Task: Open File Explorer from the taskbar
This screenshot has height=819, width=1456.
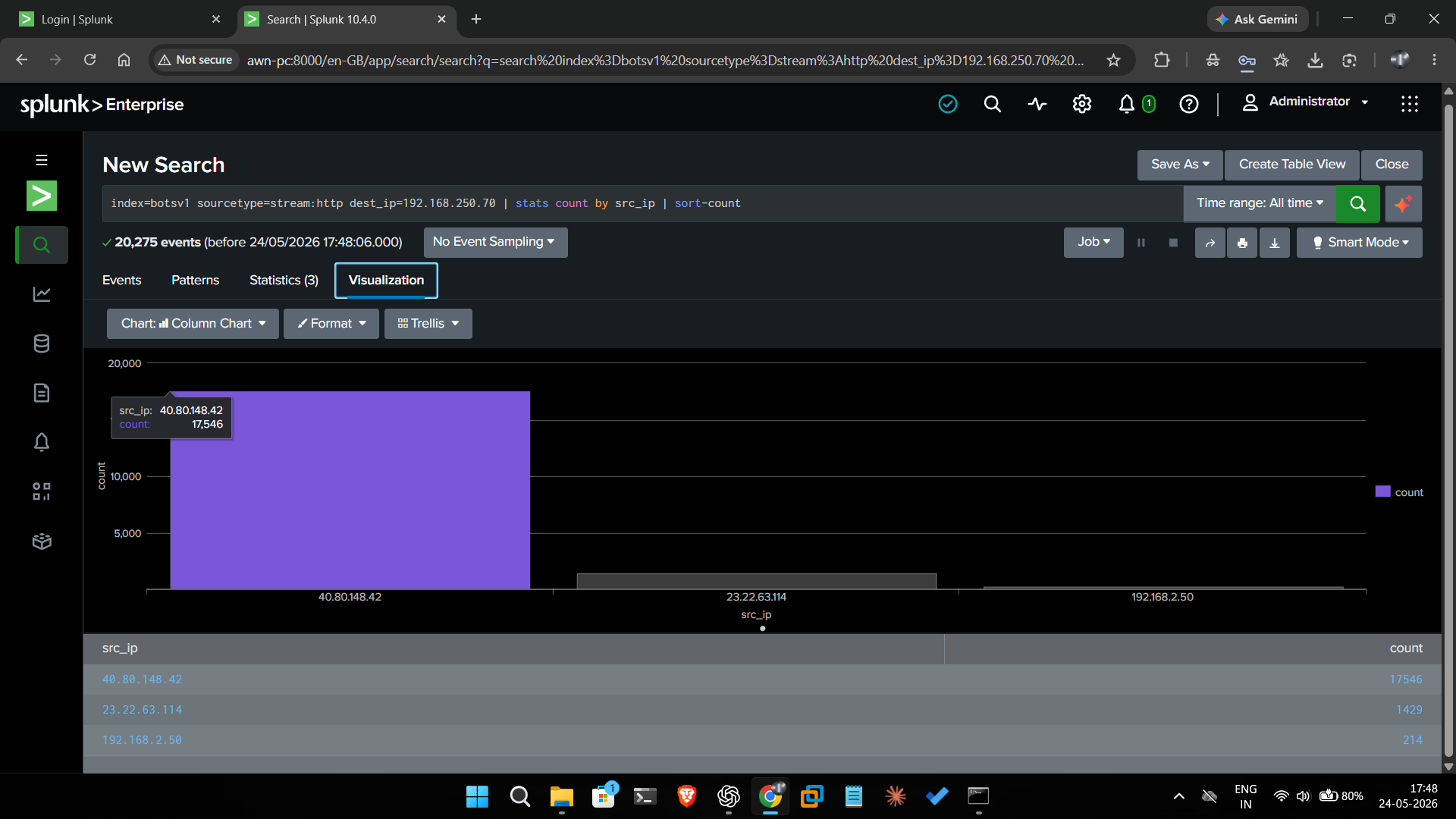Action: click(561, 796)
